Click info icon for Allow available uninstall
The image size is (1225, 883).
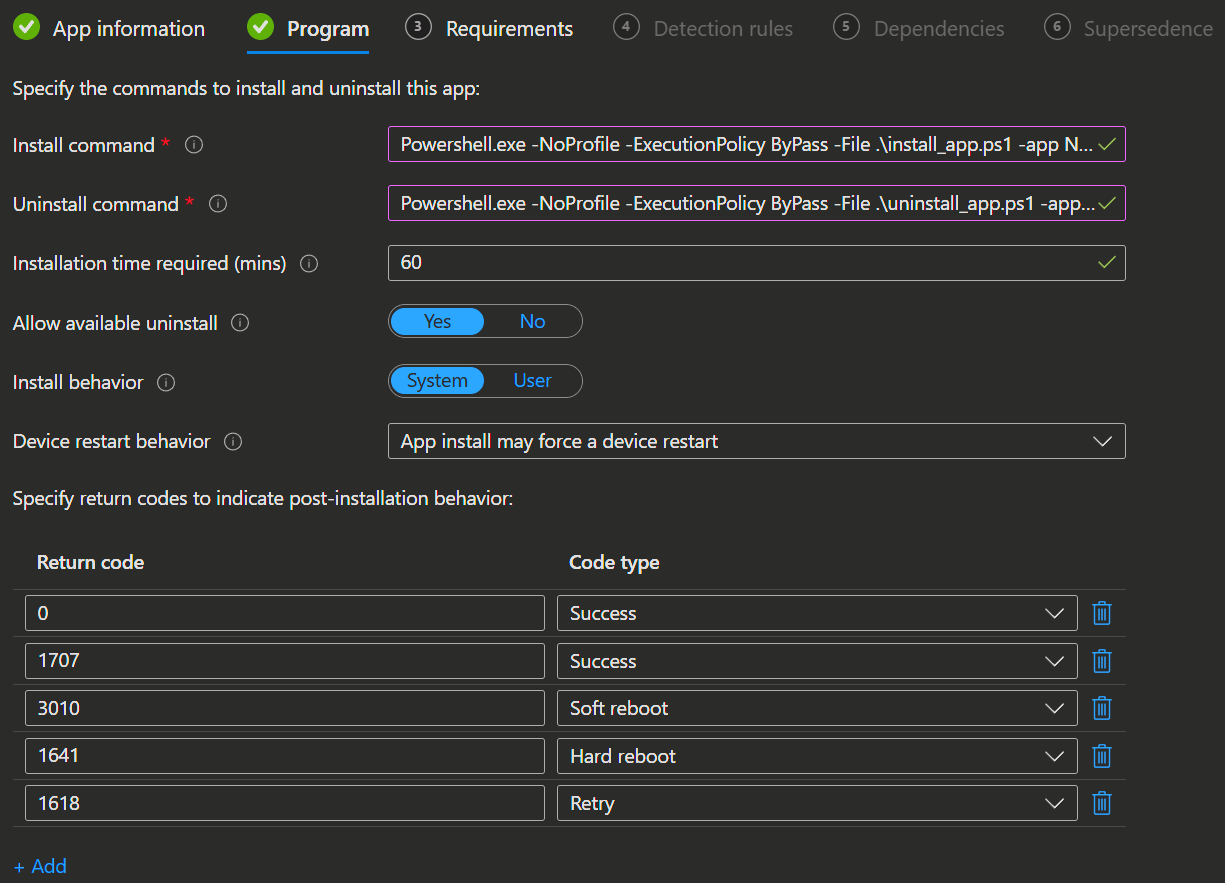click(x=240, y=323)
